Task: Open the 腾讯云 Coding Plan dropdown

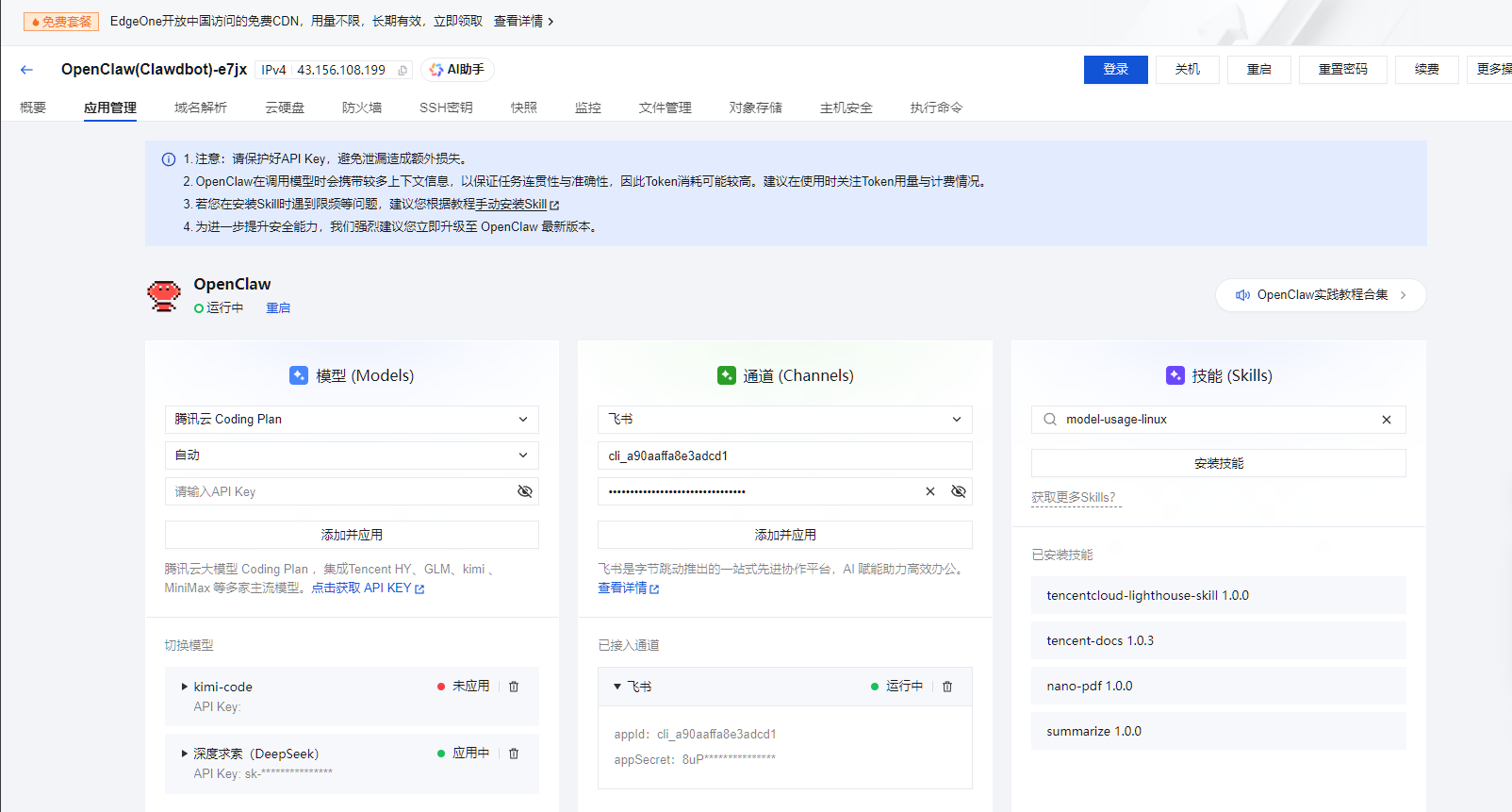Action: pyautogui.click(x=352, y=420)
